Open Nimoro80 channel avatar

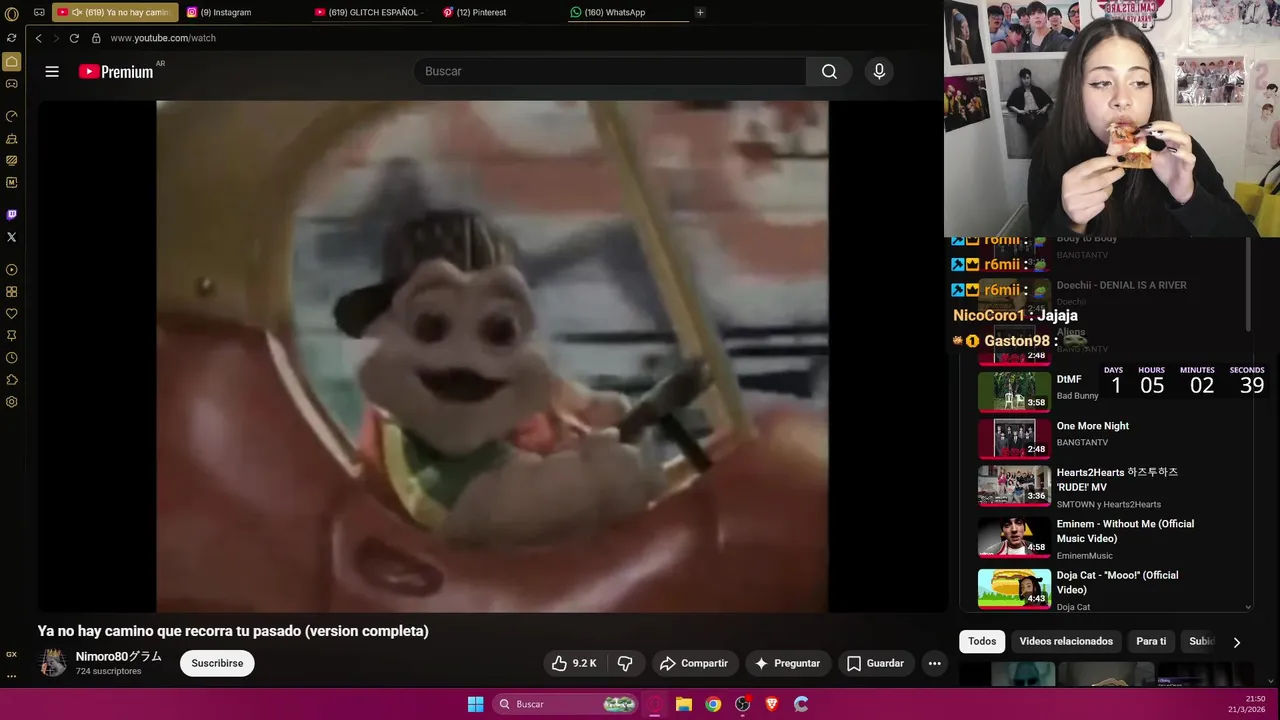coord(53,663)
